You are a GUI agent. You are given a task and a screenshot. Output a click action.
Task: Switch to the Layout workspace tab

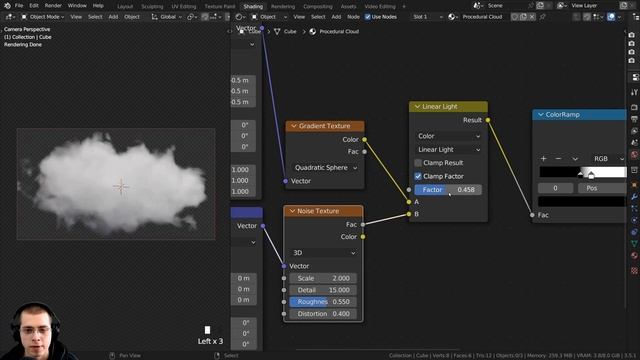(x=125, y=7)
